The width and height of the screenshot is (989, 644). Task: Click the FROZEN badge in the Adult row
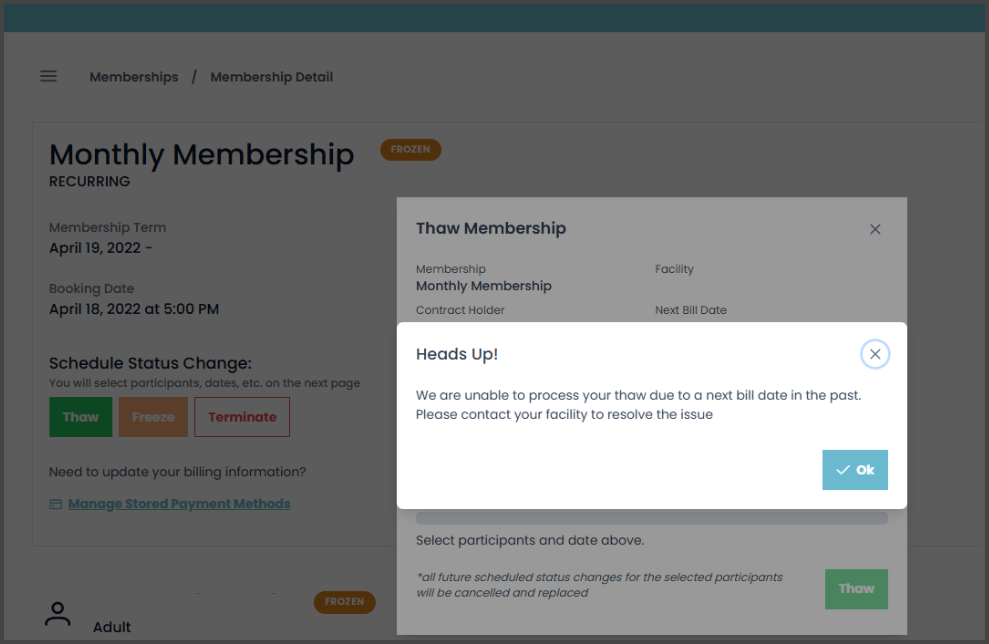(x=344, y=602)
